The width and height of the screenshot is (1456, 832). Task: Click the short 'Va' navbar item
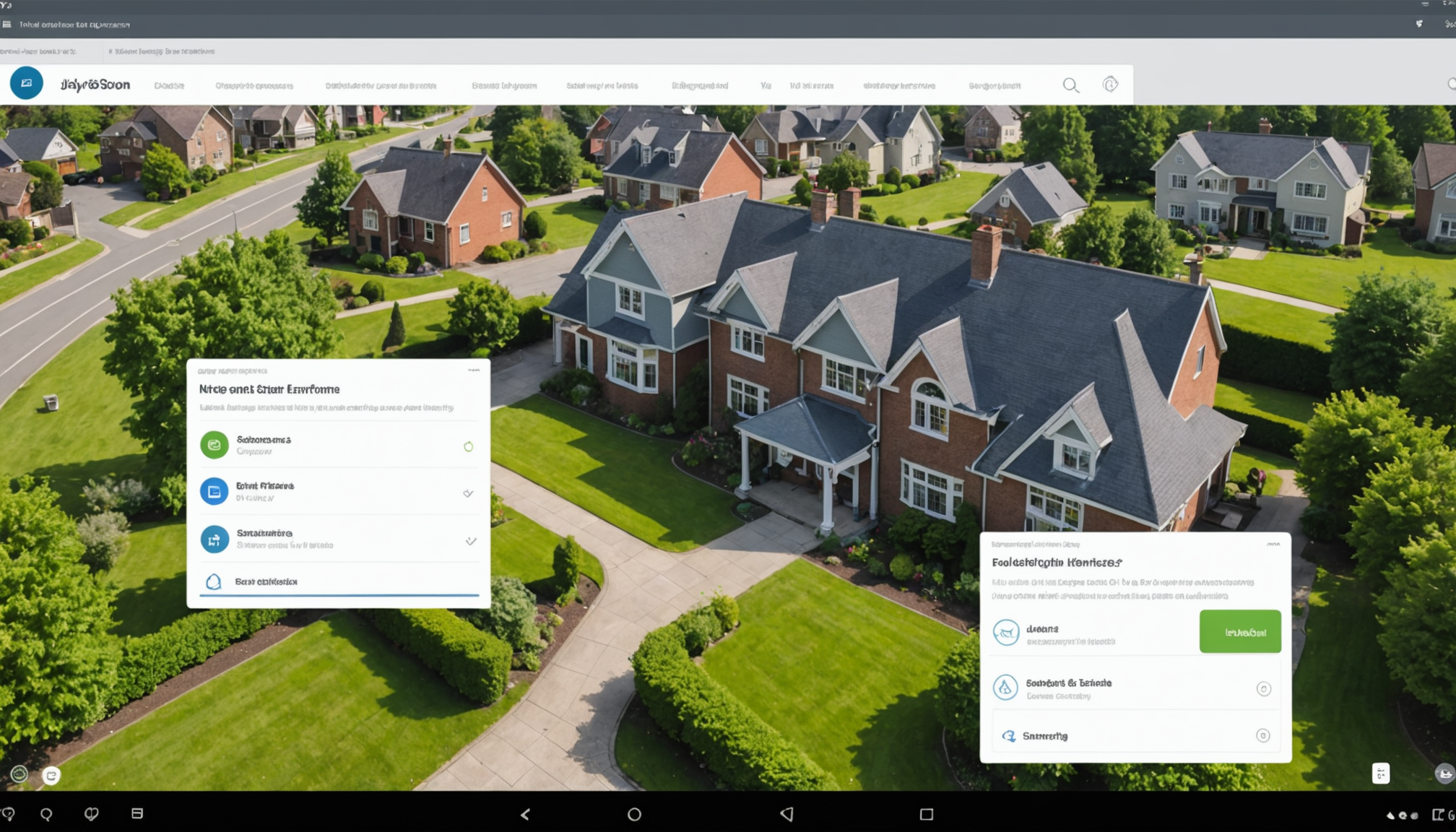pos(766,85)
